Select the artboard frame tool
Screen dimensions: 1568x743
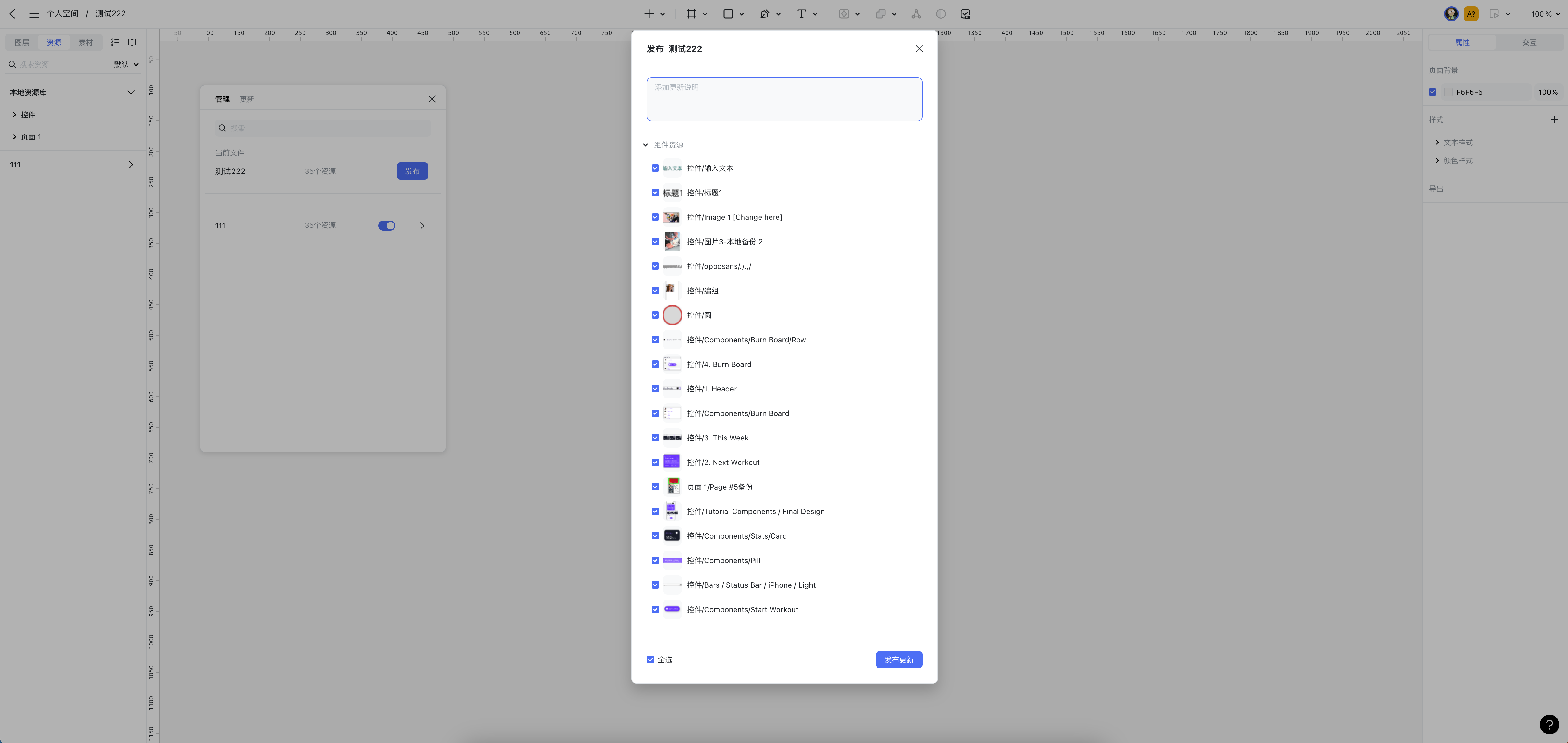pyautogui.click(x=691, y=13)
